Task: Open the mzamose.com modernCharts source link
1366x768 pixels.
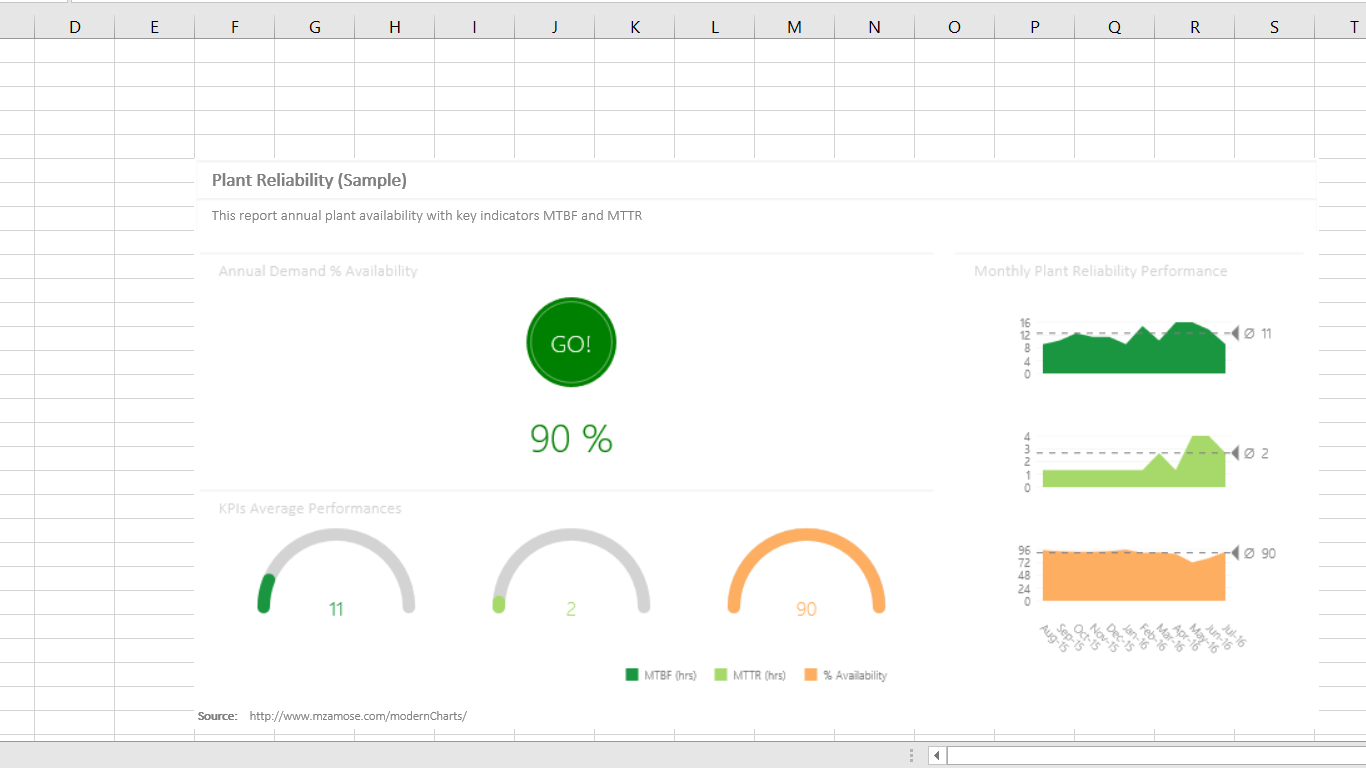Action: (x=358, y=716)
